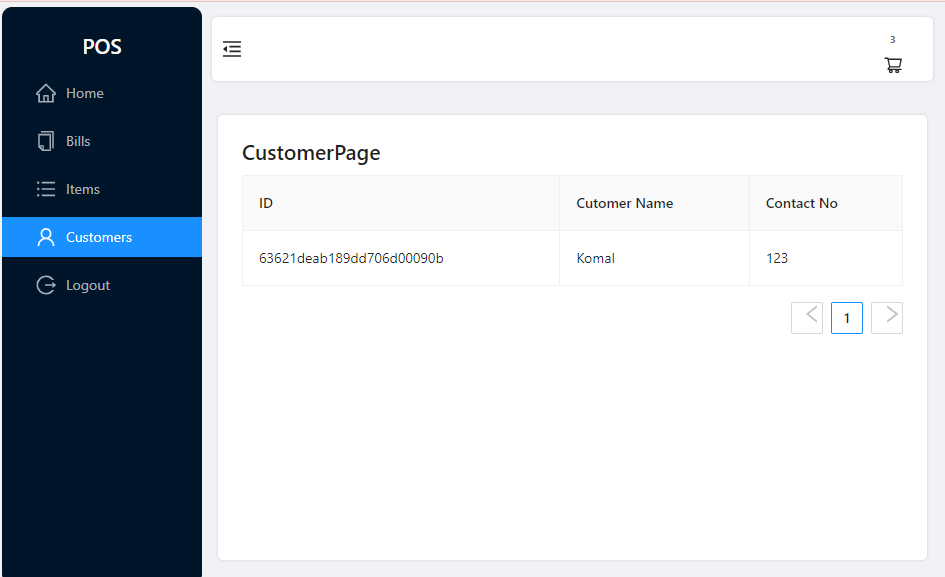Click the CustomerPage heading

pyautogui.click(x=311, y=153)
